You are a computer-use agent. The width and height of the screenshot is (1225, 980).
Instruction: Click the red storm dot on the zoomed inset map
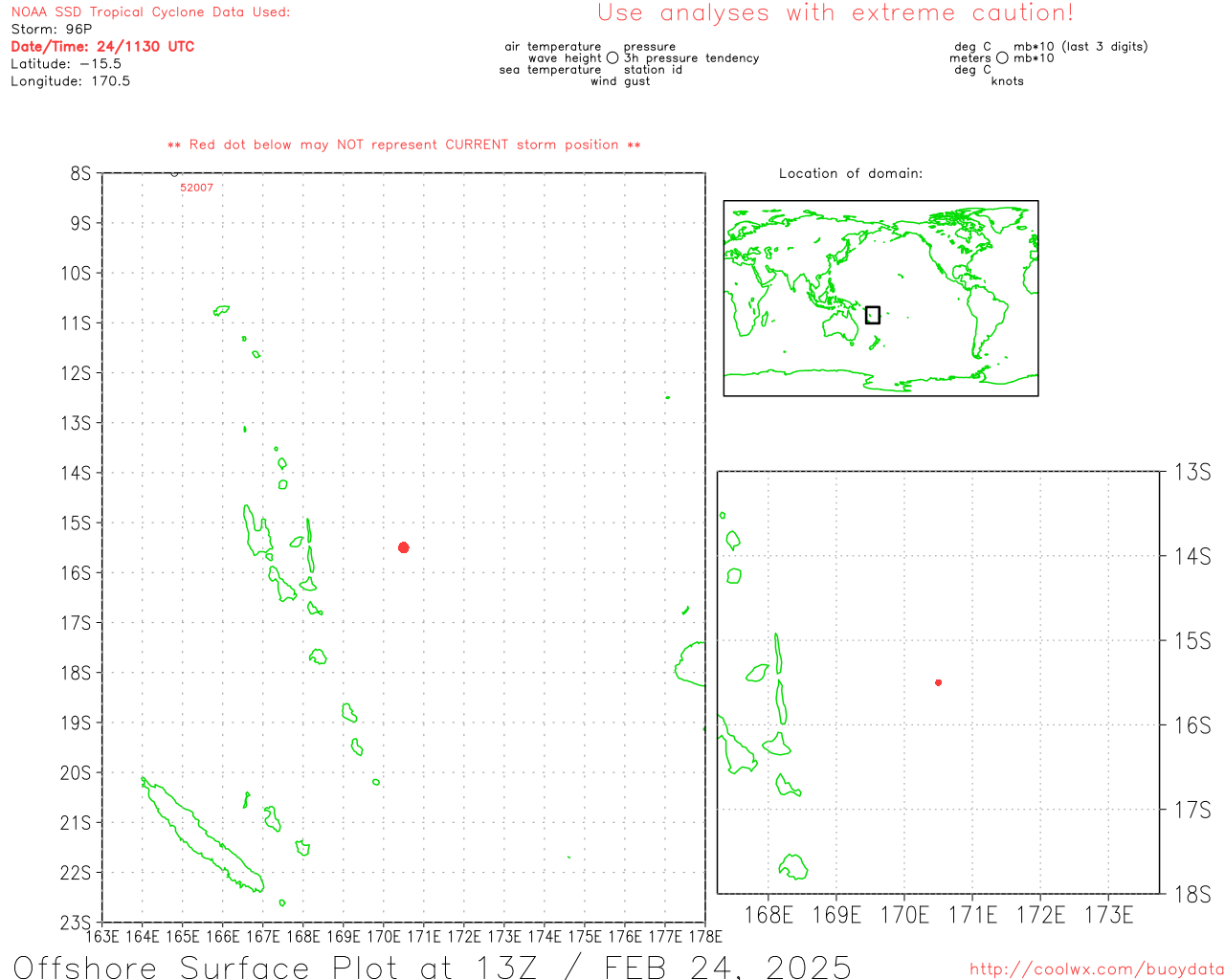939,682
